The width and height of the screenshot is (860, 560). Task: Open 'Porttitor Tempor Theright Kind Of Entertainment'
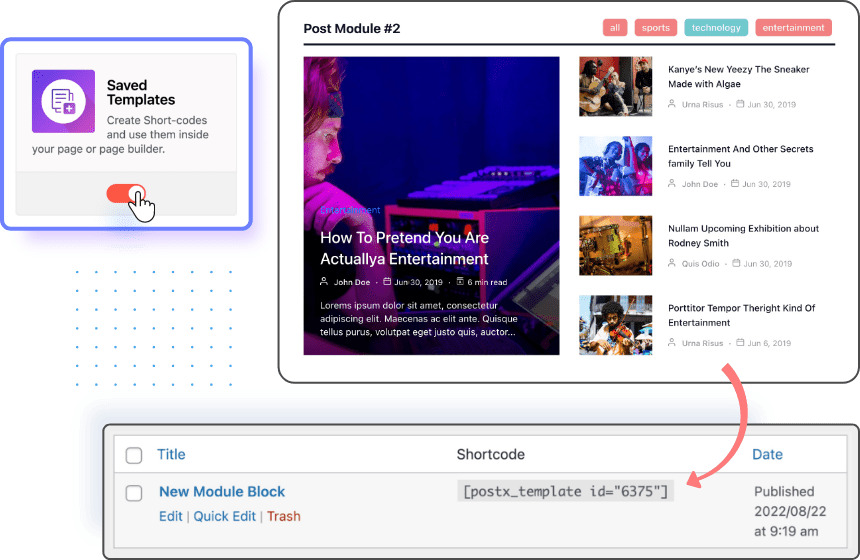[742, 315]
